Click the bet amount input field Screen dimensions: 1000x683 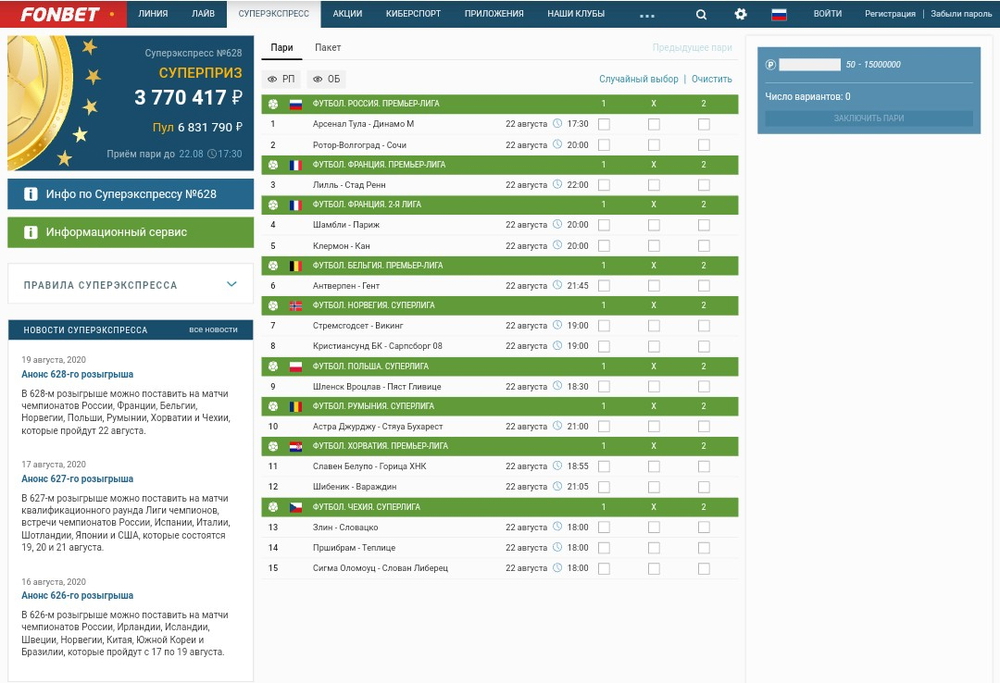click(x=809, y=64)
